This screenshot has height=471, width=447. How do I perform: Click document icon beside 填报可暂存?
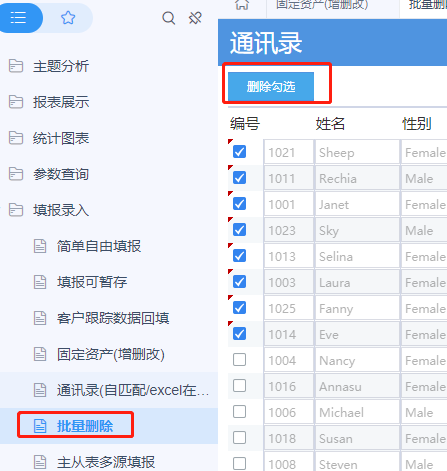40,282
